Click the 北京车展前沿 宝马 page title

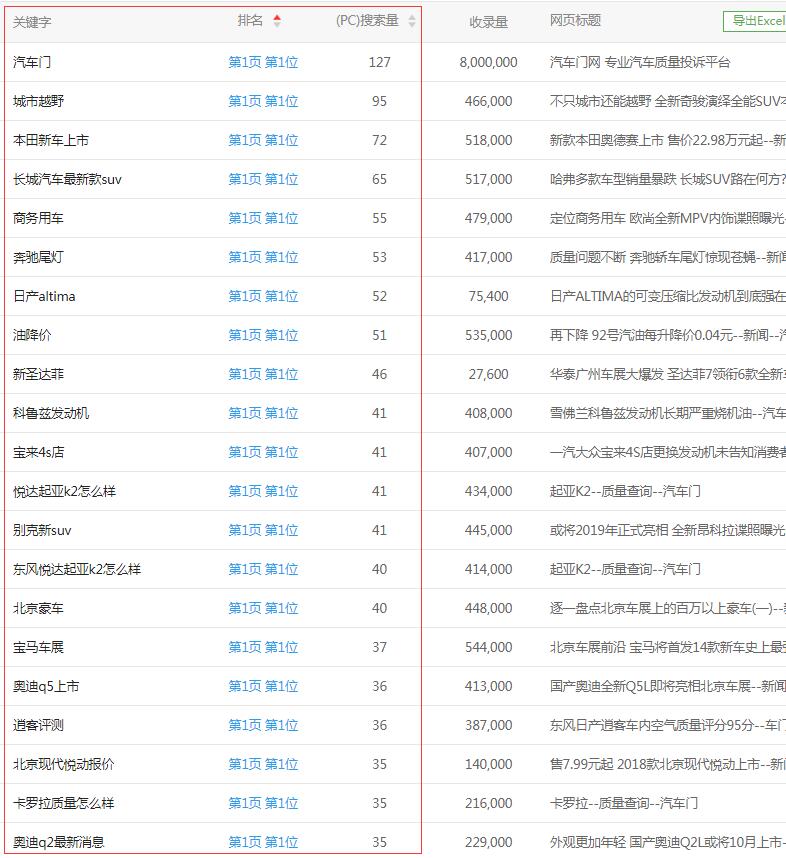[x=667, y=647]
